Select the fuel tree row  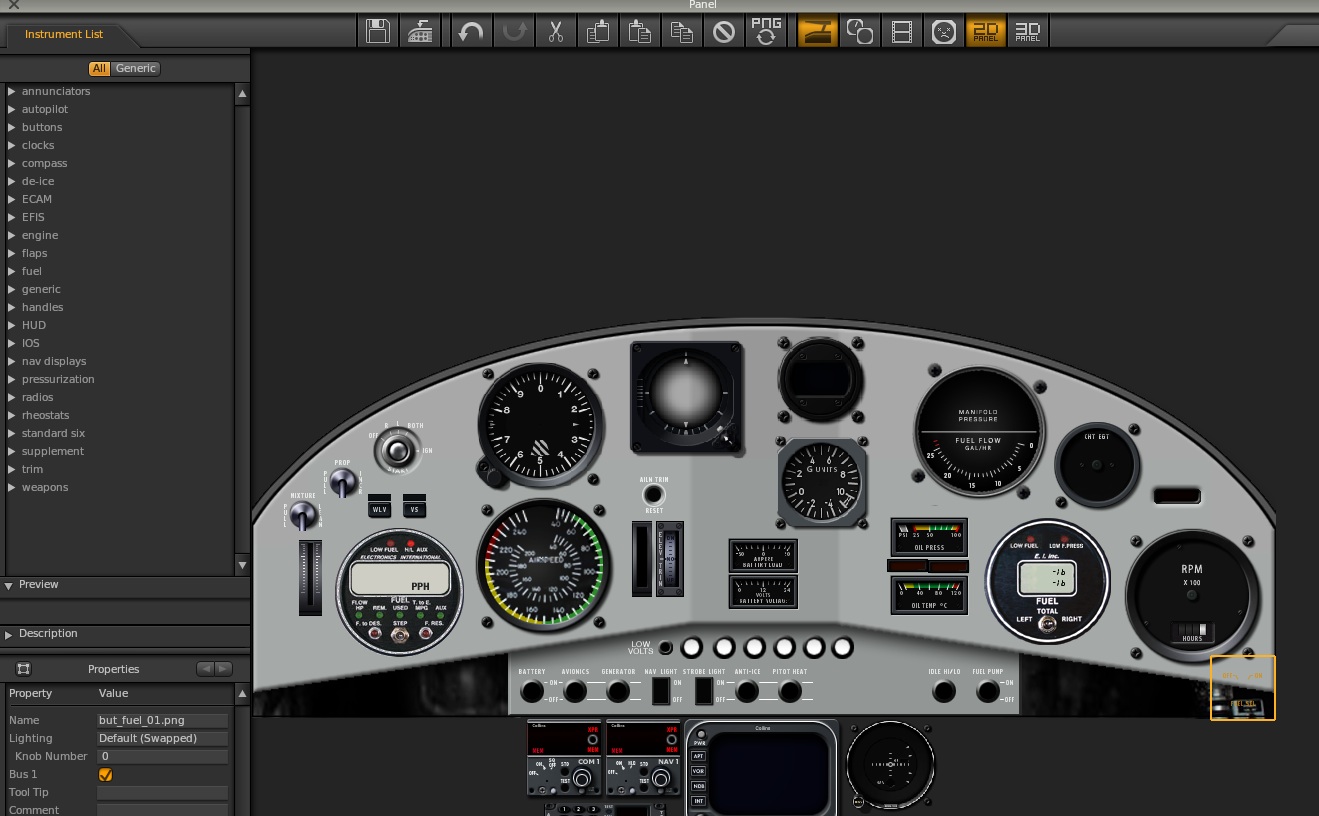coord(118,271)
